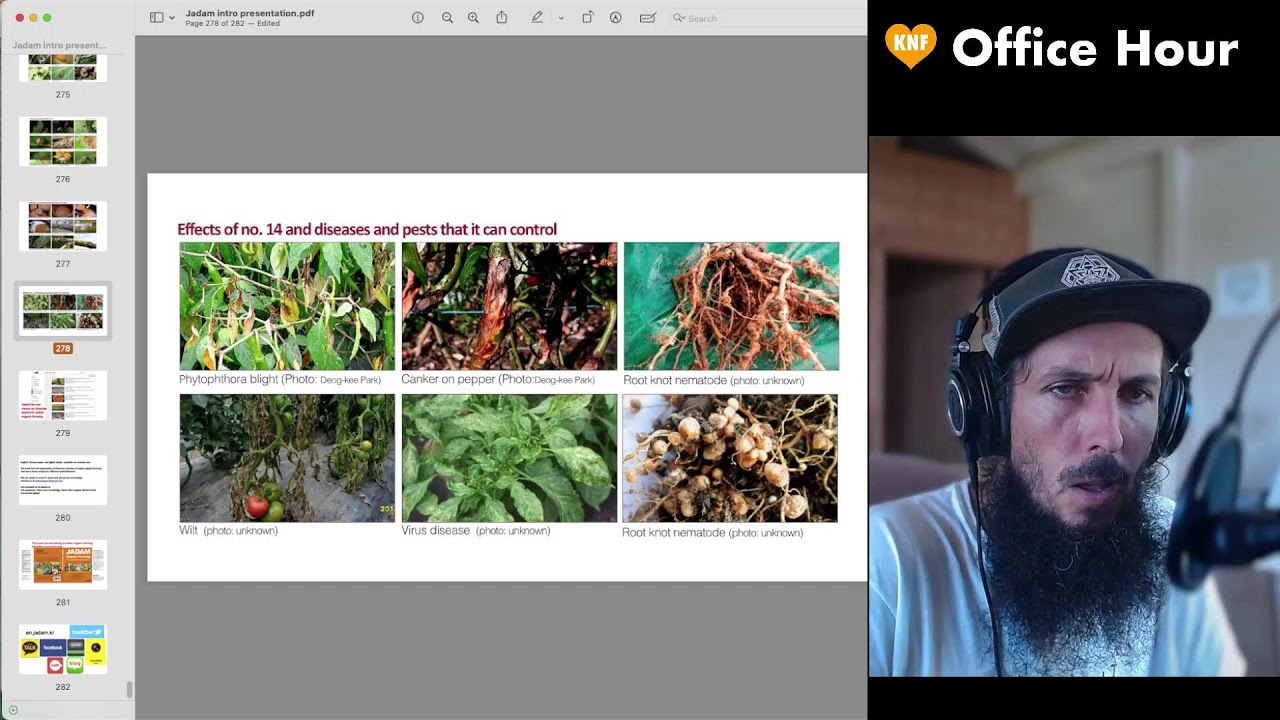Show the Markup toolbar
The height and width of the screenshot is (720, 1280).
616,18
